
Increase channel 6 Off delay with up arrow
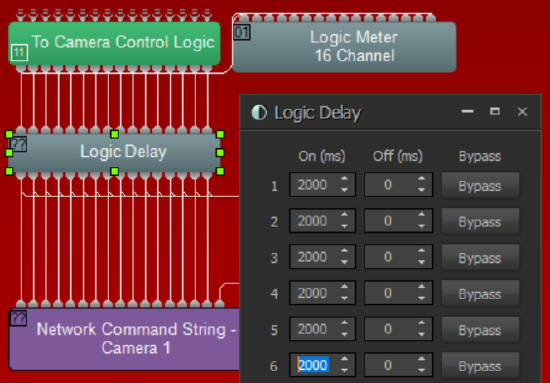click(421, 359)
